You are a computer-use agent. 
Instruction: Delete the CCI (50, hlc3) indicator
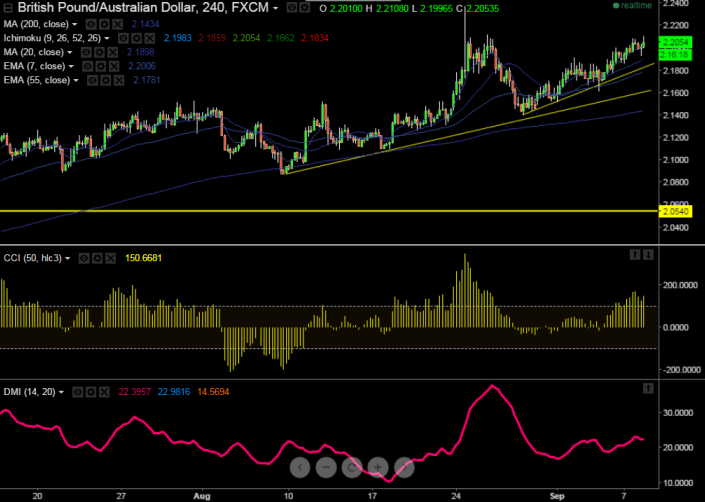coord(110,258)
